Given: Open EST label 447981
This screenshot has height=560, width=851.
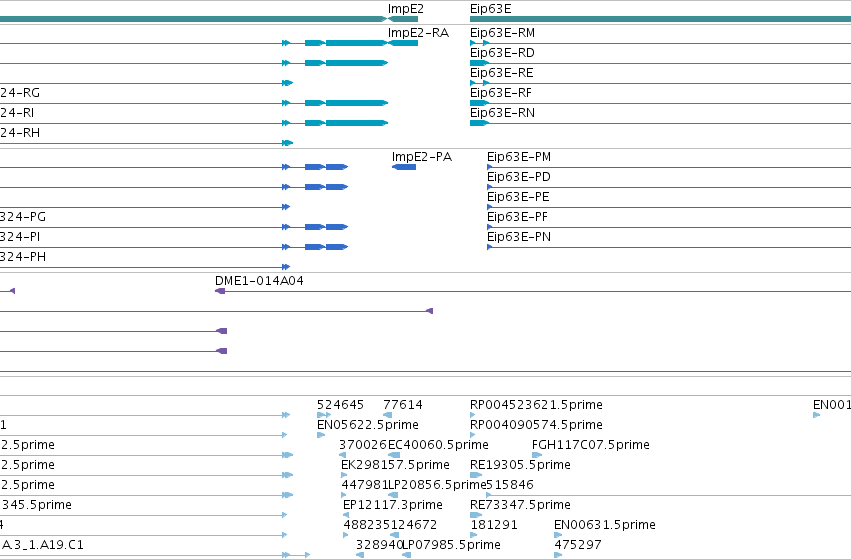Looking at the screenshot, I should [365, 485].
